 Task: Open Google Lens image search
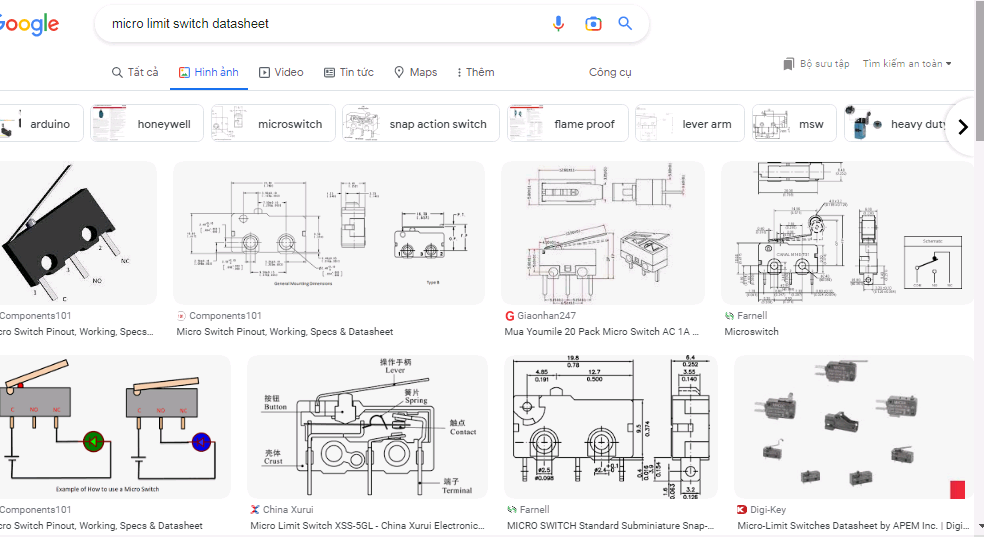point(593,24)
